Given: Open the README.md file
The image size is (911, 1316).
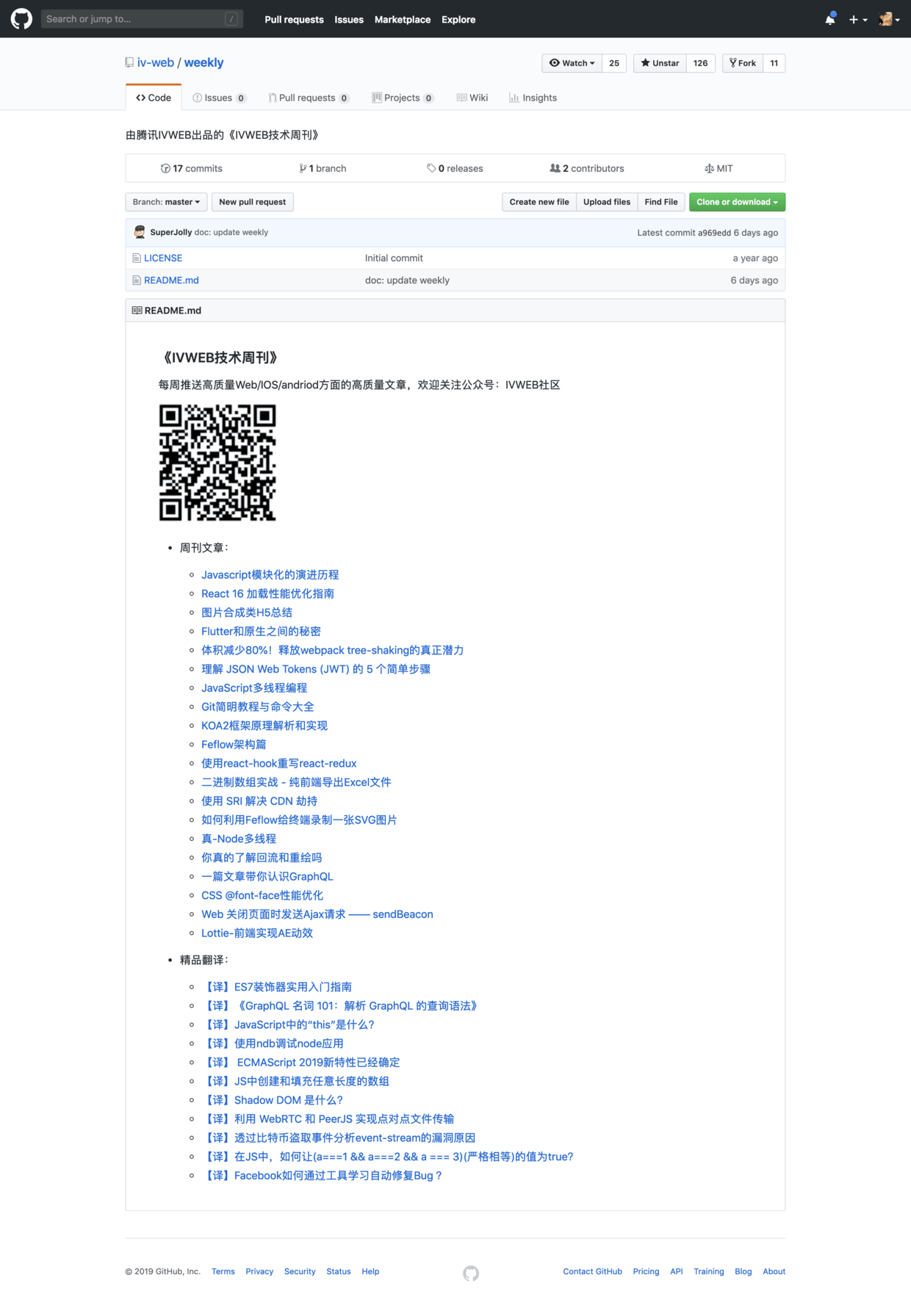Looking at the screenshot, I should [171, 281].
